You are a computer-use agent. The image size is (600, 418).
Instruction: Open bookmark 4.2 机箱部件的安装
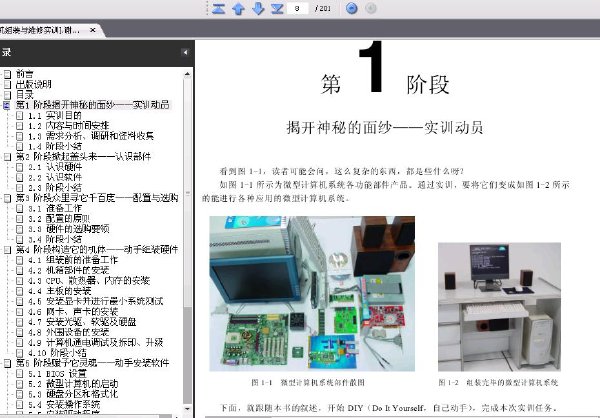69,270
